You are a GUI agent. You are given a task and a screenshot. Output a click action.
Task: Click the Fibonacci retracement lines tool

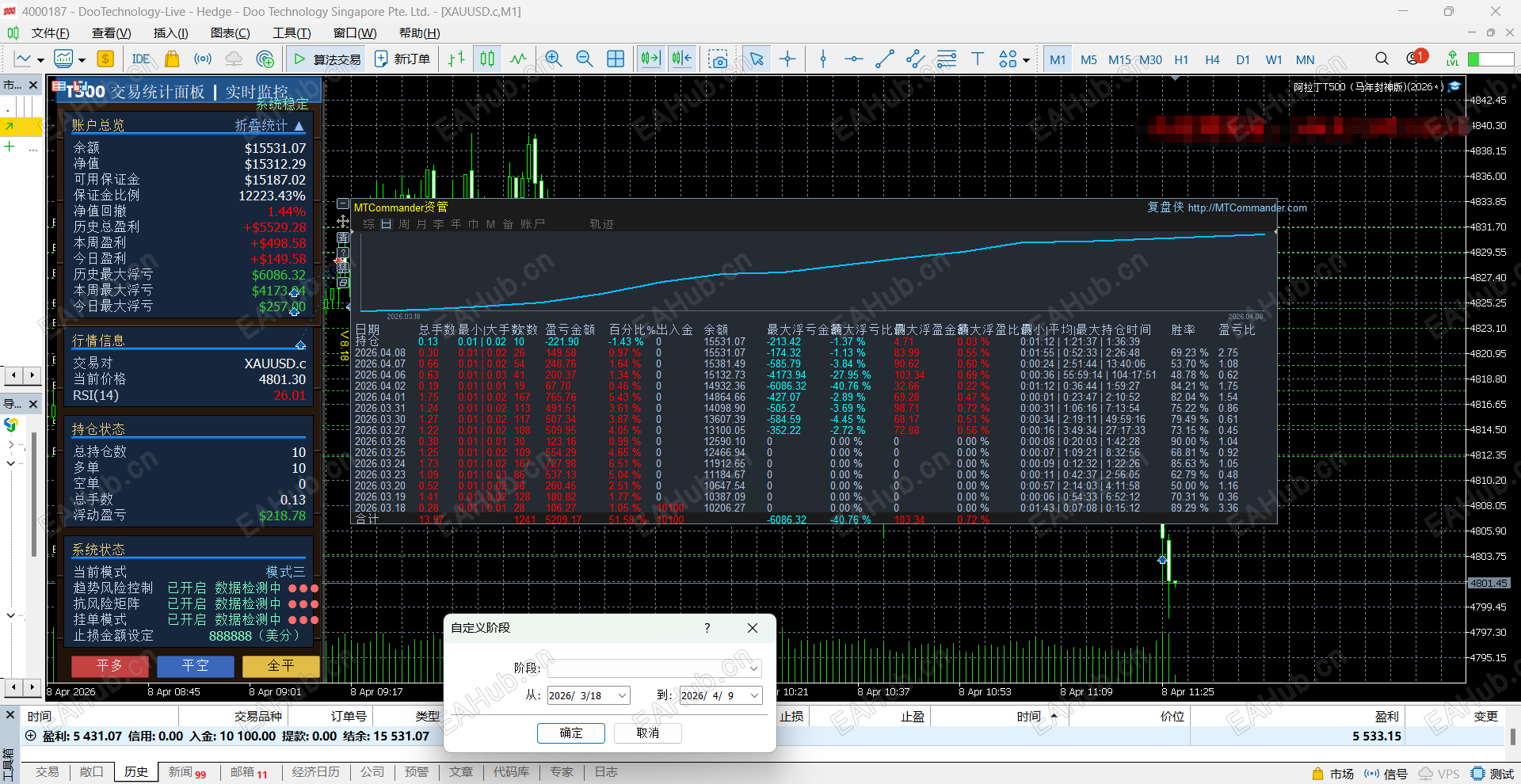[x=946, y=59]
